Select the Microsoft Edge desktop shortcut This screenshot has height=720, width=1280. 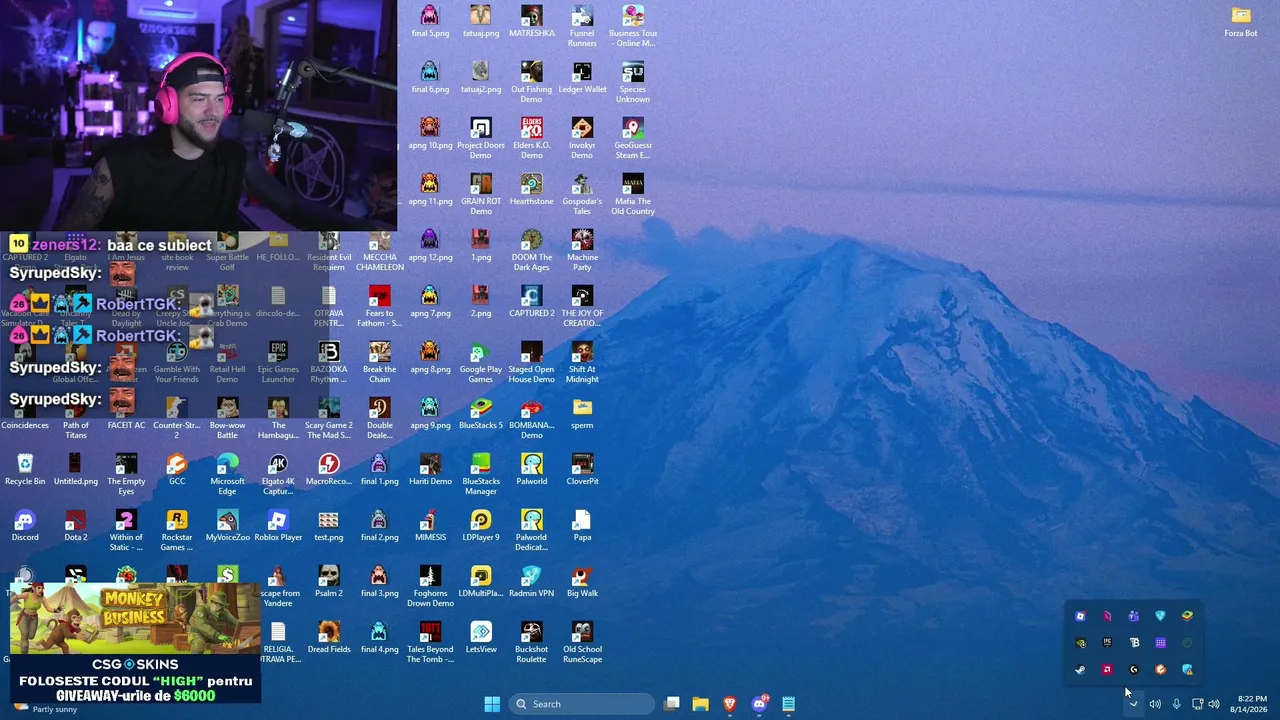tap(227, 474)
